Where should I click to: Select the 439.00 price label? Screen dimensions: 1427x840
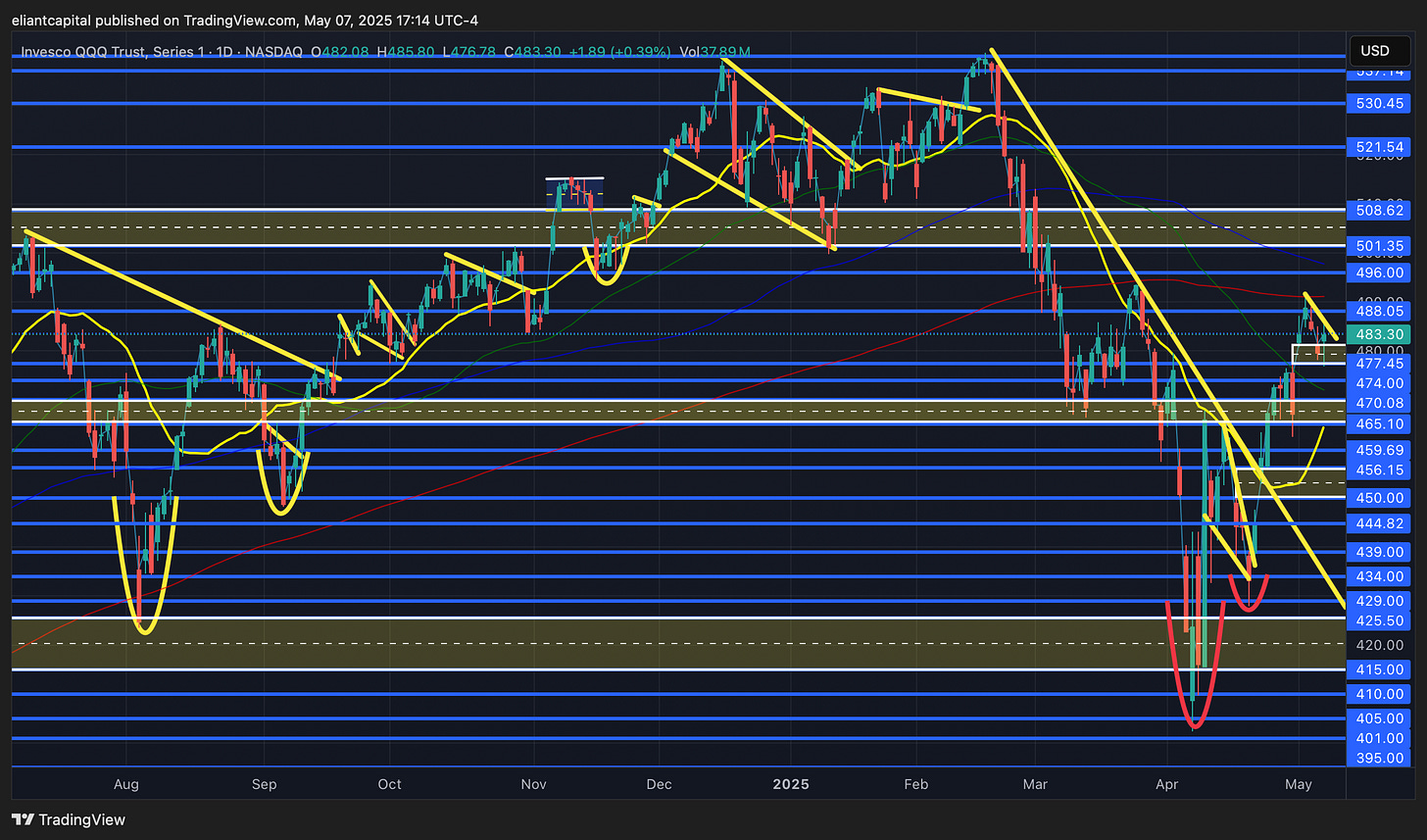1379,552
